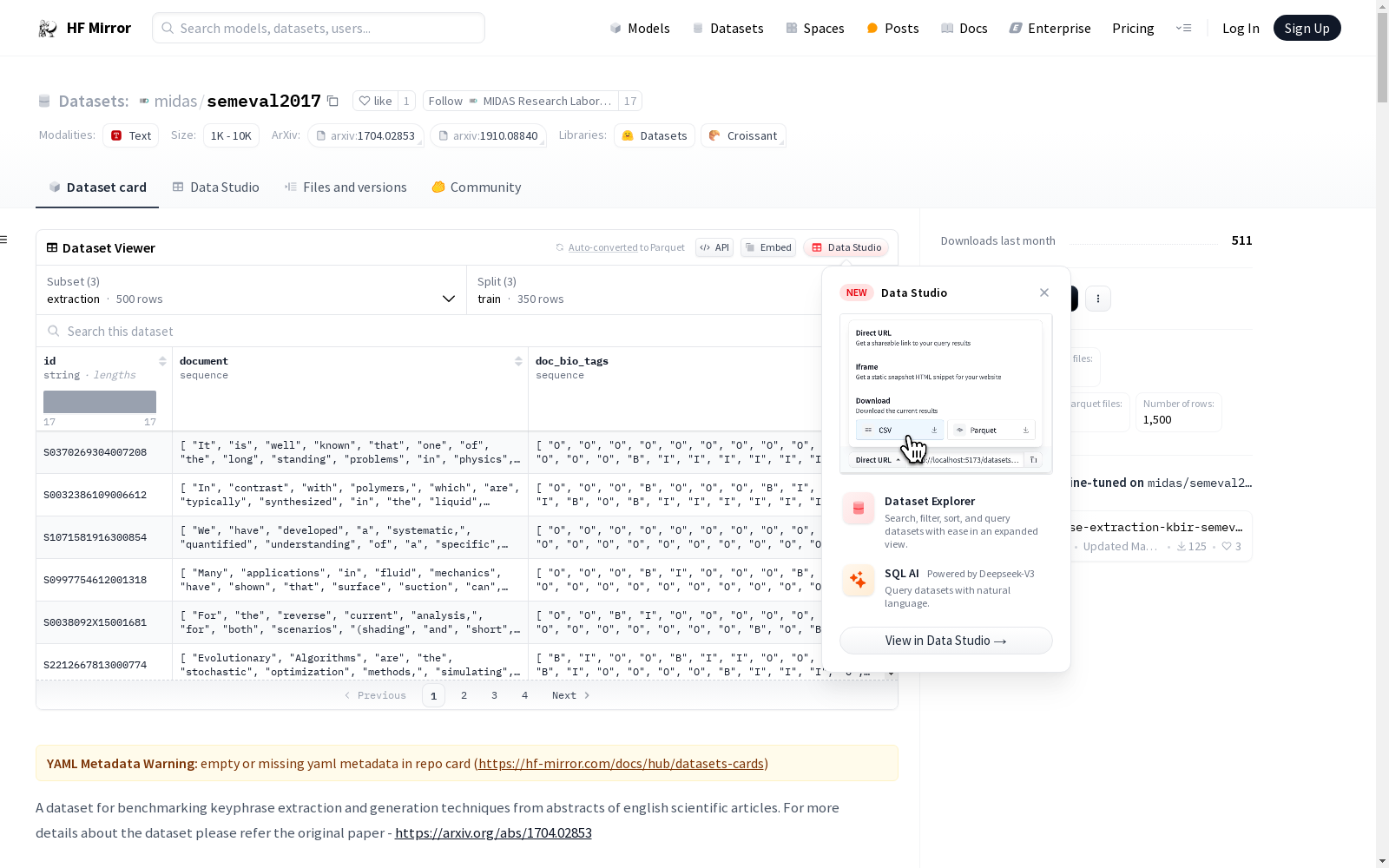
Task: Open the Croissant library tag
Action: pyautogui.click(x=743, y=135)
